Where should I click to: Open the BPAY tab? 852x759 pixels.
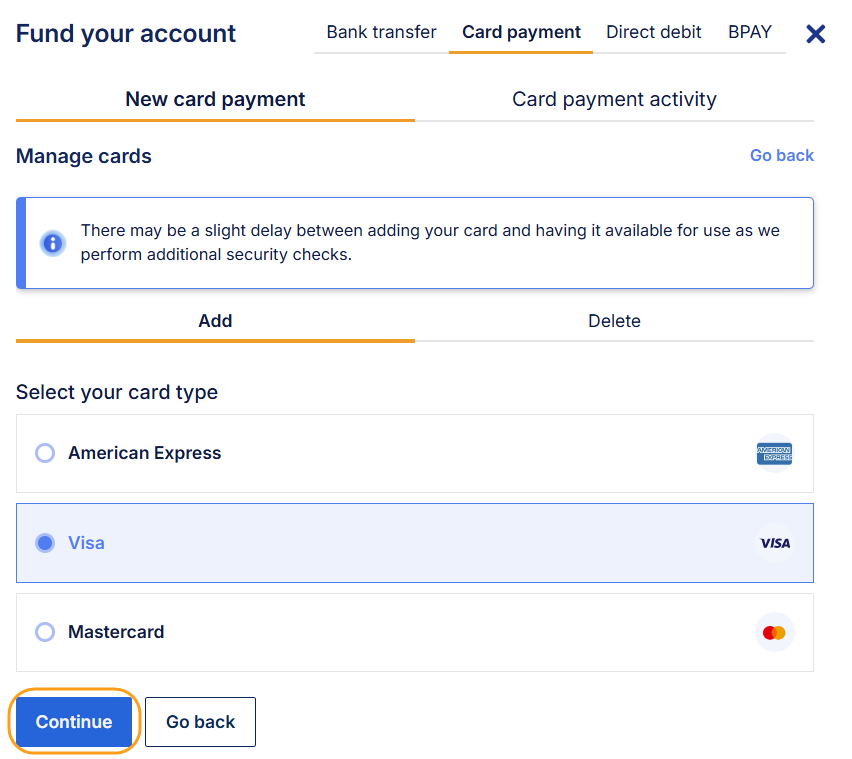(x=750, y=32)
